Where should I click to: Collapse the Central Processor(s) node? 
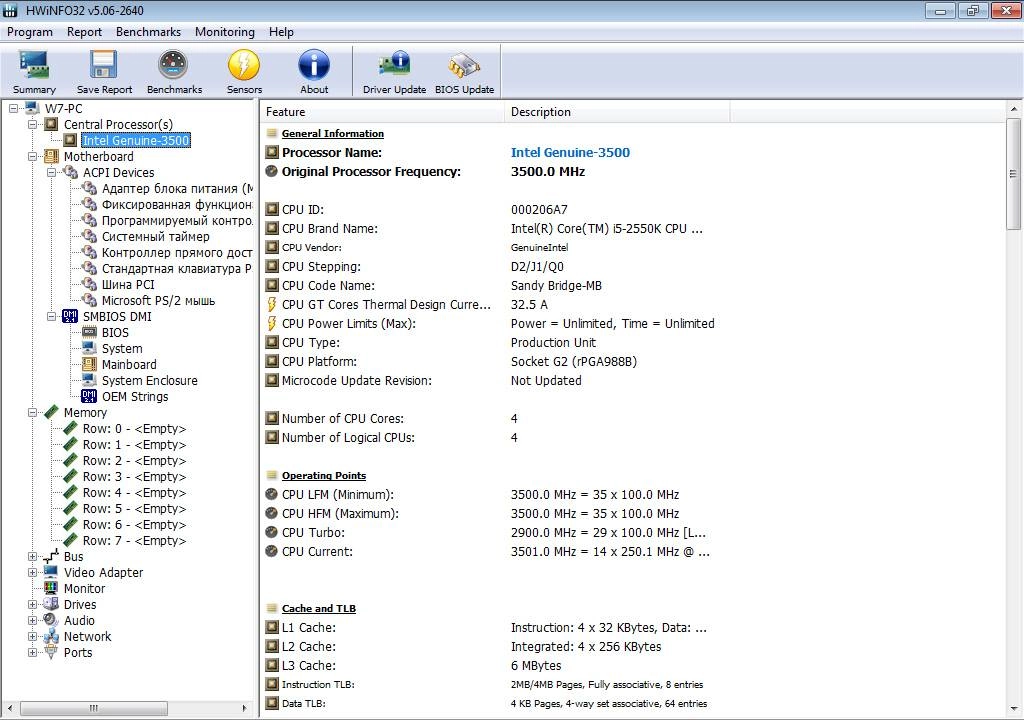pos(33,124)
